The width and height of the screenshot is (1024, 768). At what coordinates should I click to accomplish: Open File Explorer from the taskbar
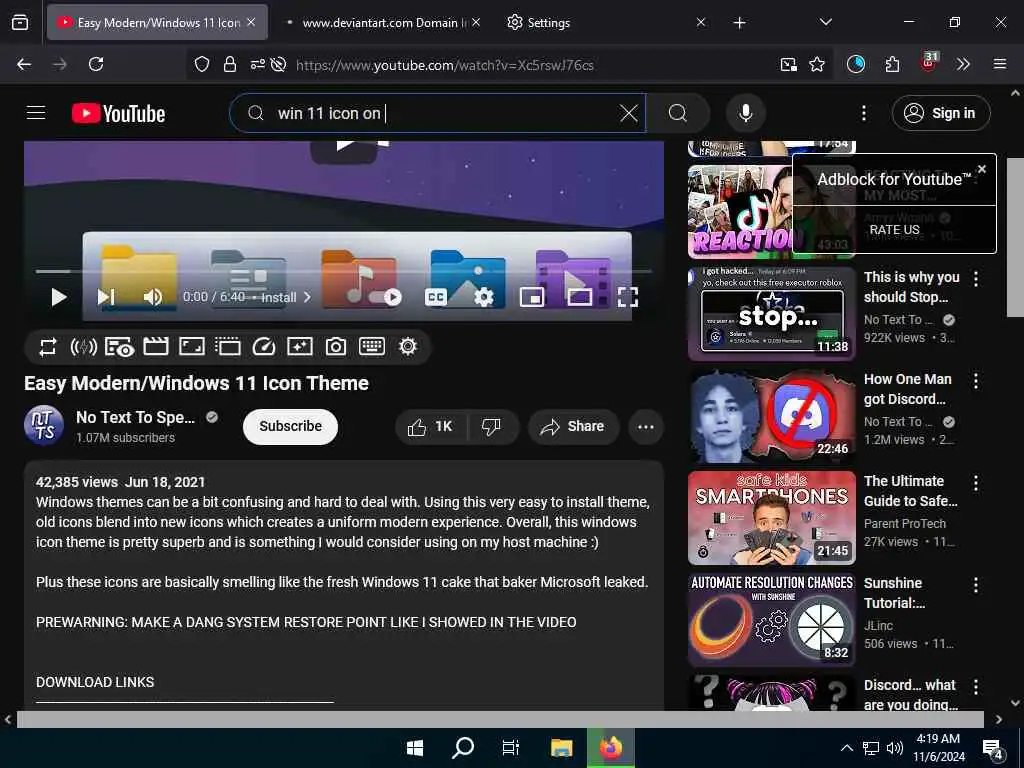561,748
